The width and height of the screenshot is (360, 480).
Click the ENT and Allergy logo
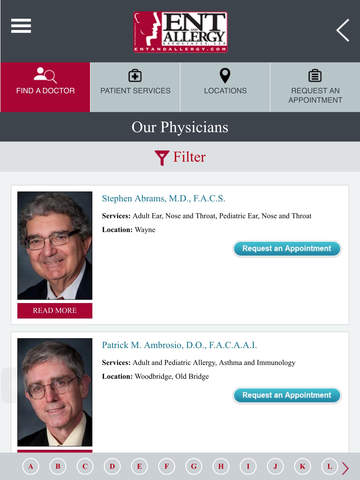coord(180,32)
